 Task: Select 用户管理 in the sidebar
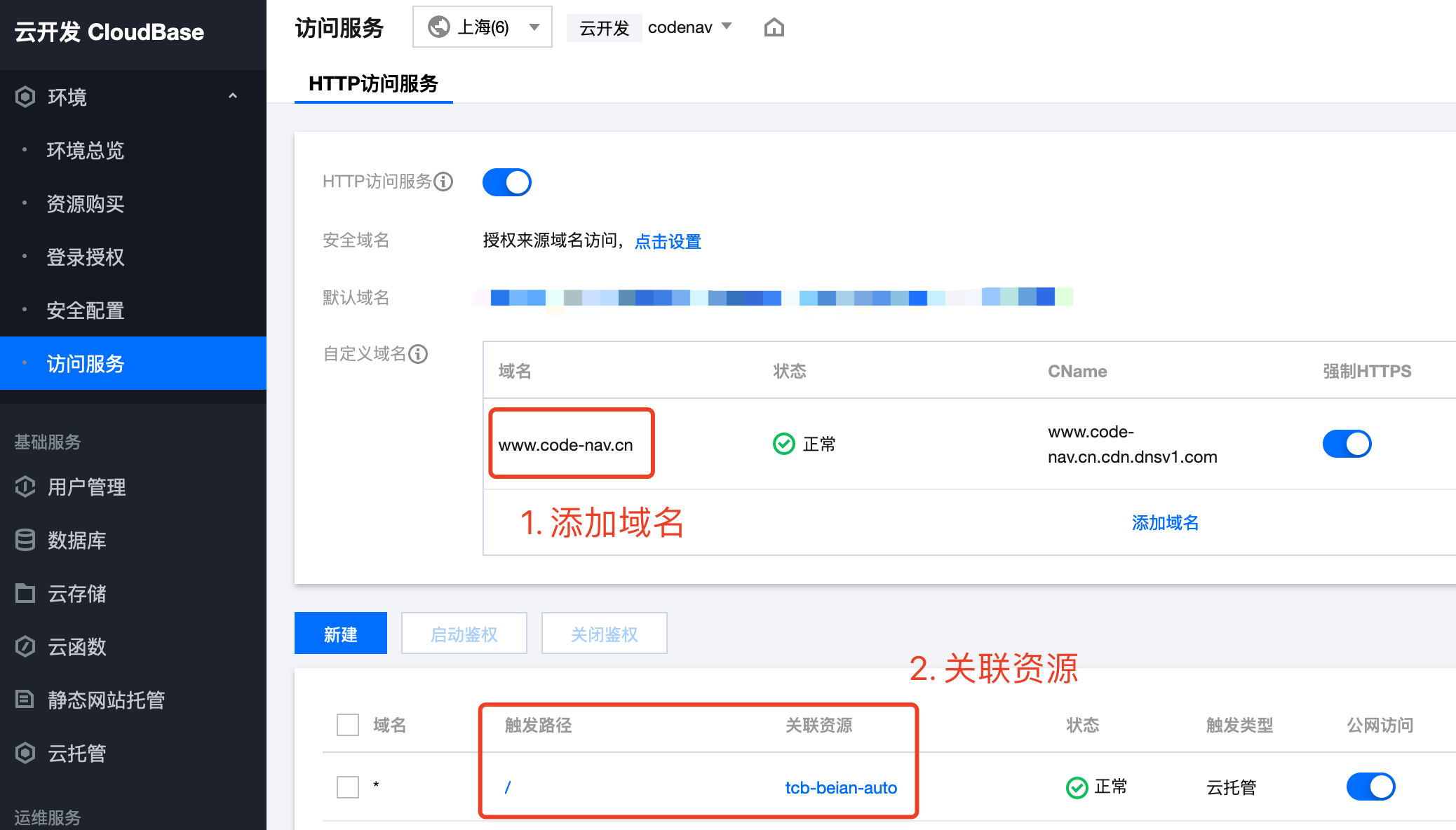pos(86,487)
